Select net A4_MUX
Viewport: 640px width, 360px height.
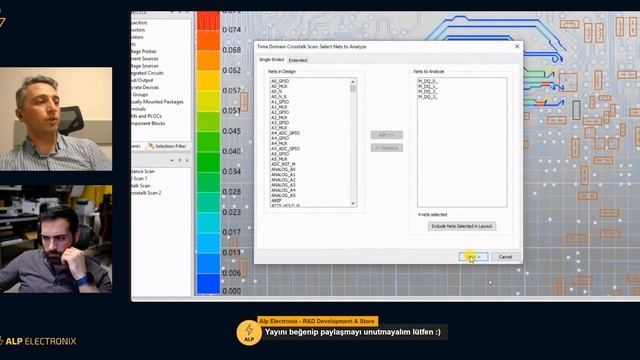[x=279, y=144]
